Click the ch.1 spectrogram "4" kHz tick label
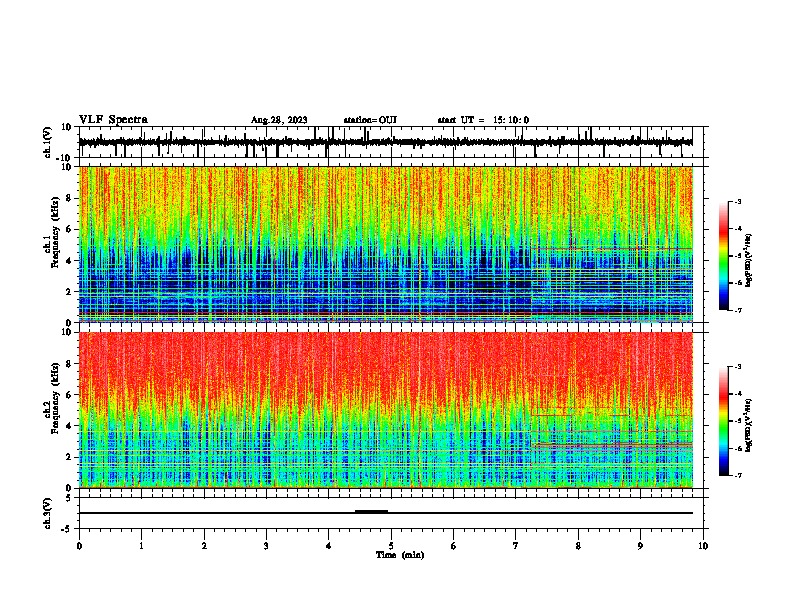 (69, 261)
